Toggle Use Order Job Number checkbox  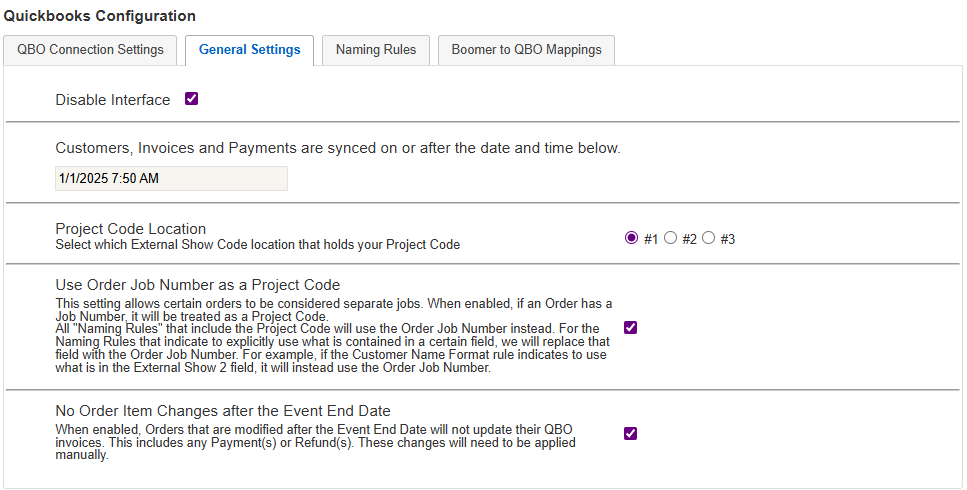coord(630,327)
